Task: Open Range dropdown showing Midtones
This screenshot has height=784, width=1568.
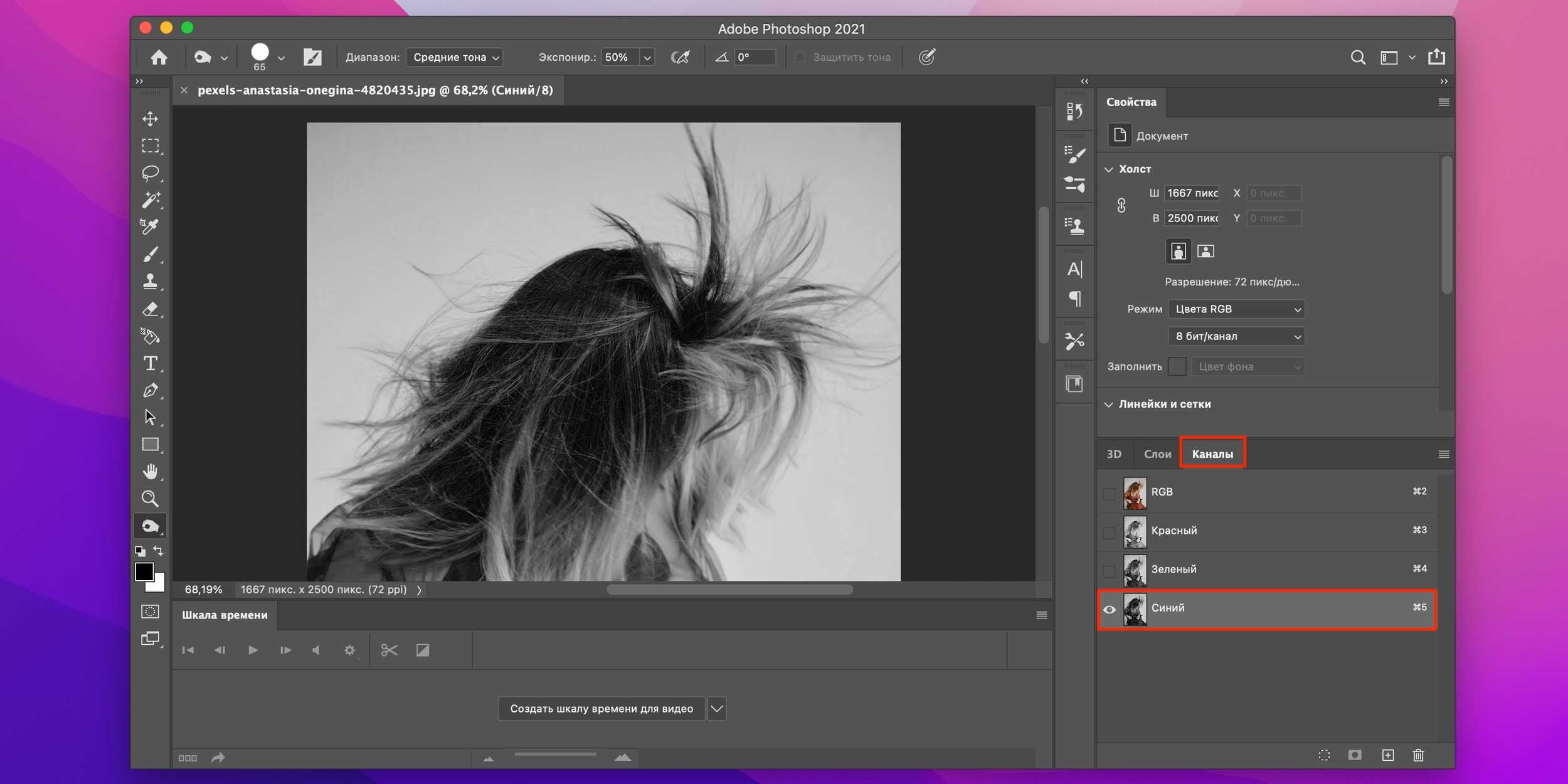Action: 455,57
